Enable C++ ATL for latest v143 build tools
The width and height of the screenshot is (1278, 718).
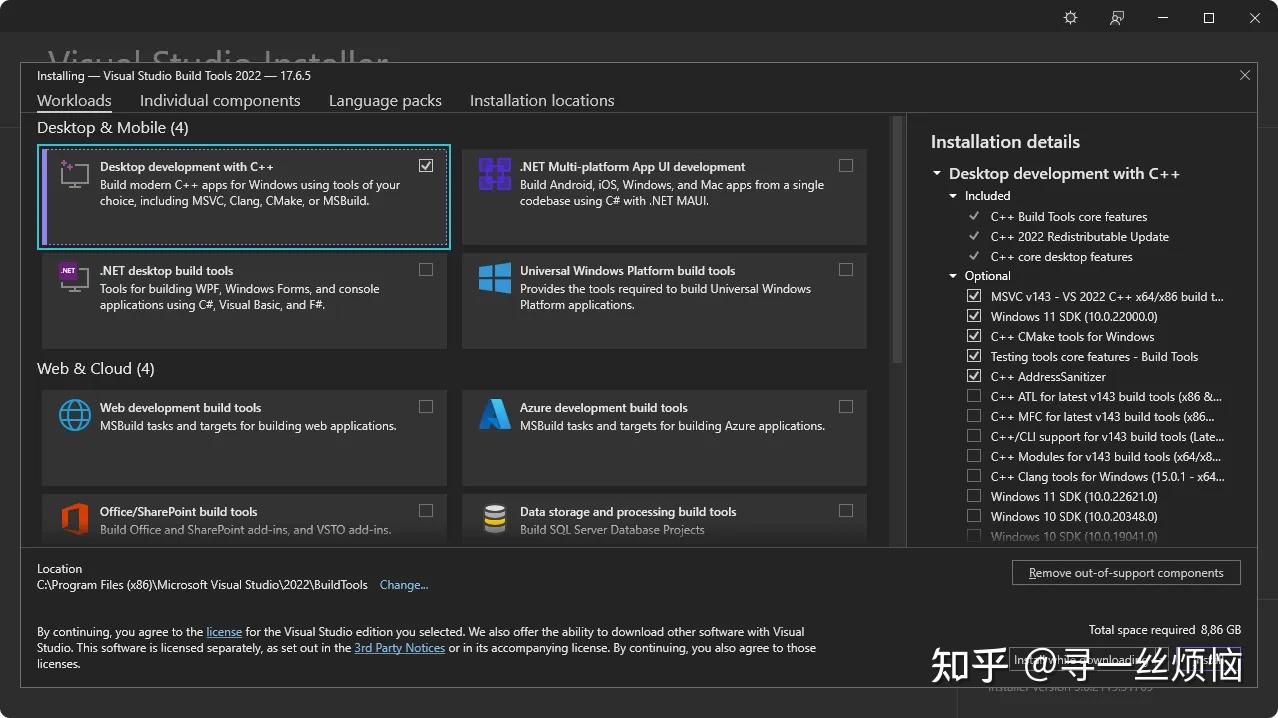coord(973,396)
